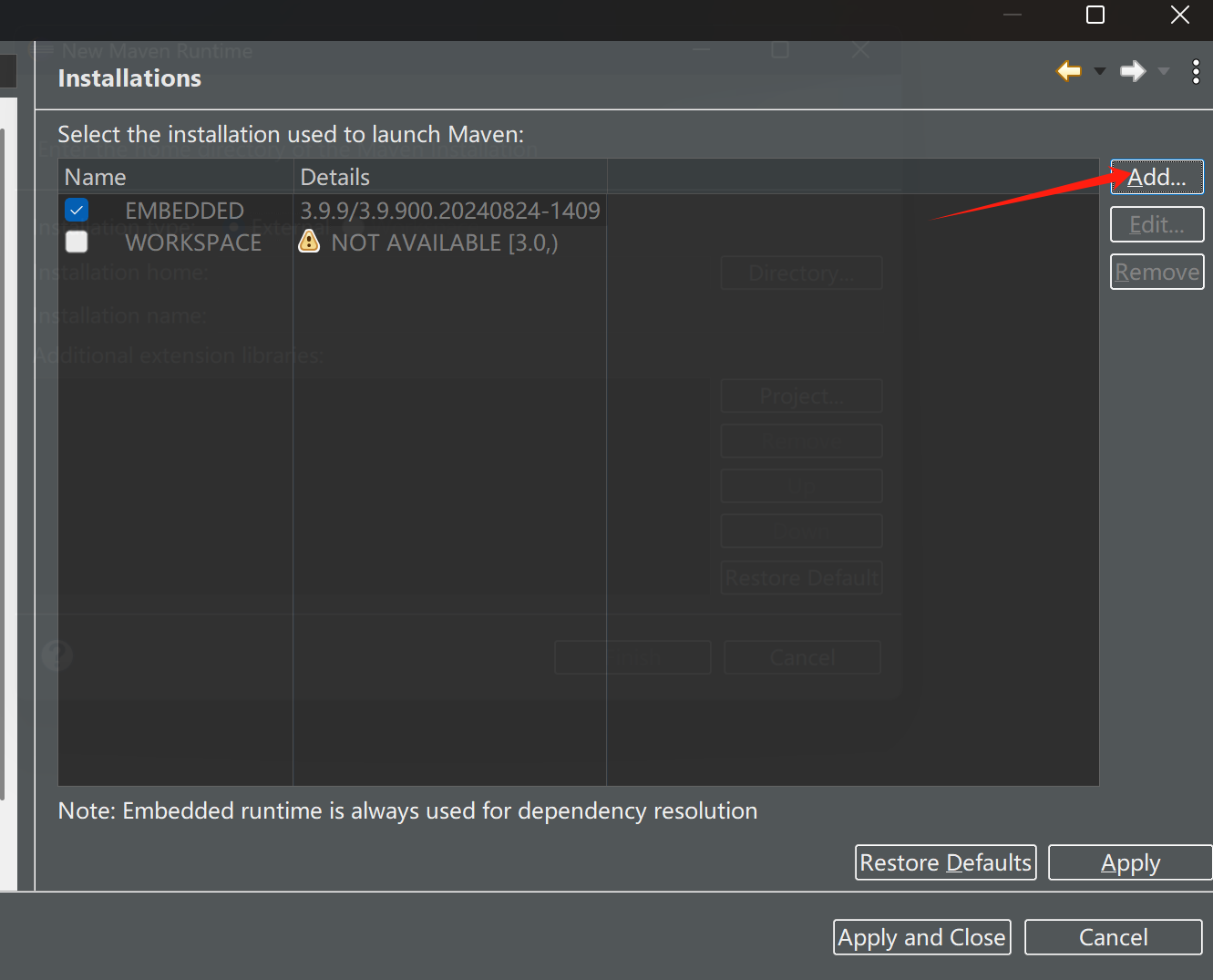Maximize the window from title bar

coord(1095,15)
